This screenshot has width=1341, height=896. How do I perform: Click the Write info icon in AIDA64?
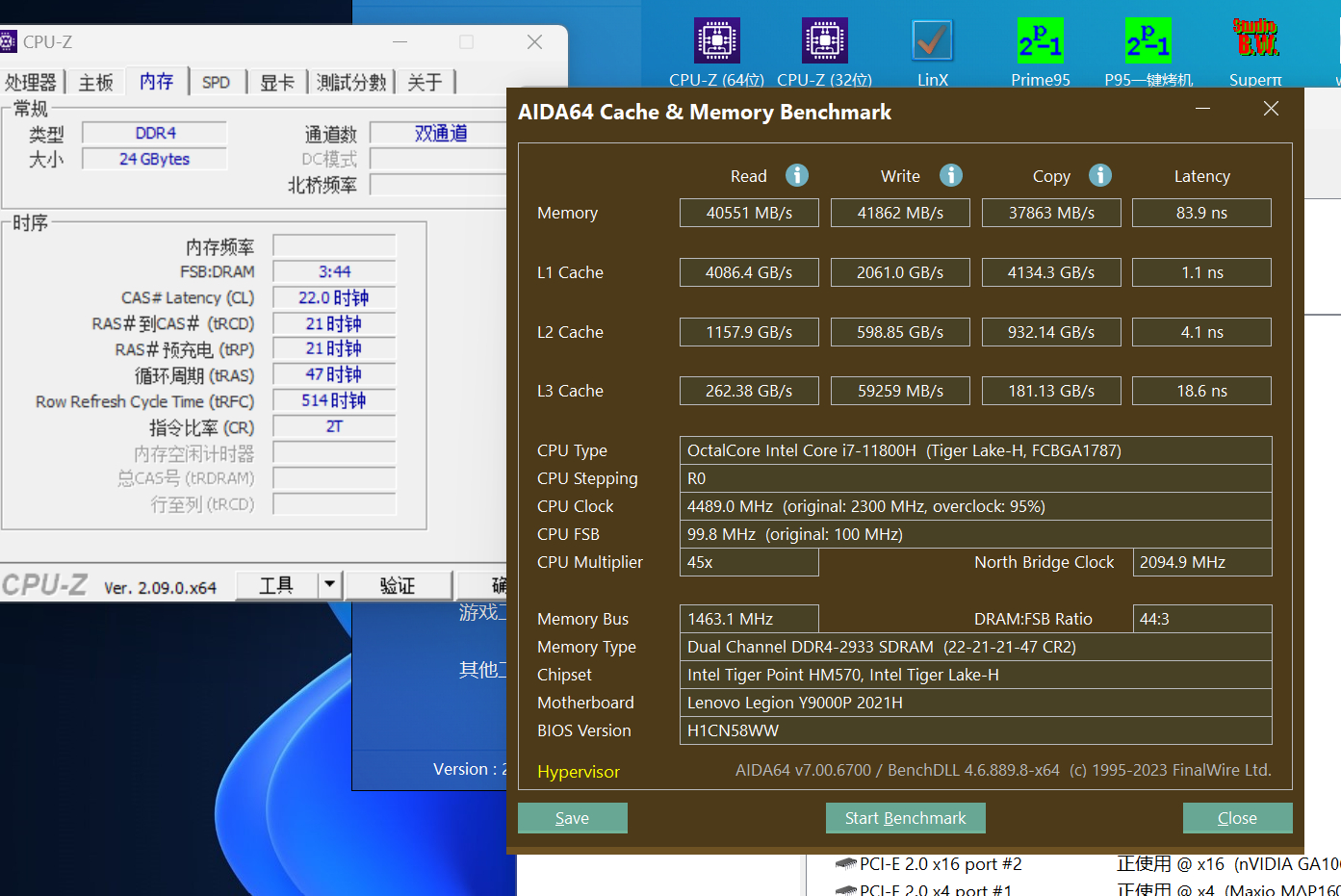[951, 175]
